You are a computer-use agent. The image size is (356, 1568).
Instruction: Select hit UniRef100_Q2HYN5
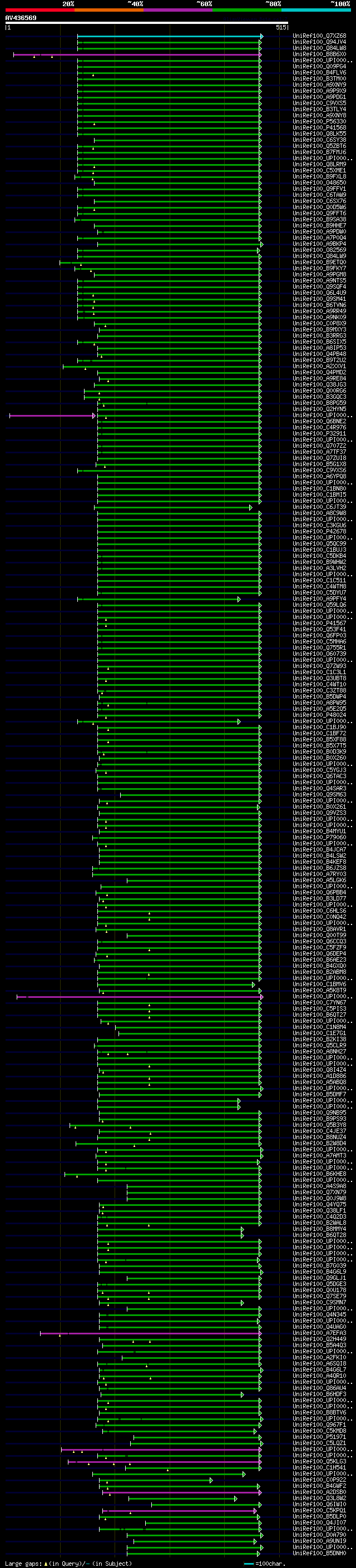[x=319, y=409]
